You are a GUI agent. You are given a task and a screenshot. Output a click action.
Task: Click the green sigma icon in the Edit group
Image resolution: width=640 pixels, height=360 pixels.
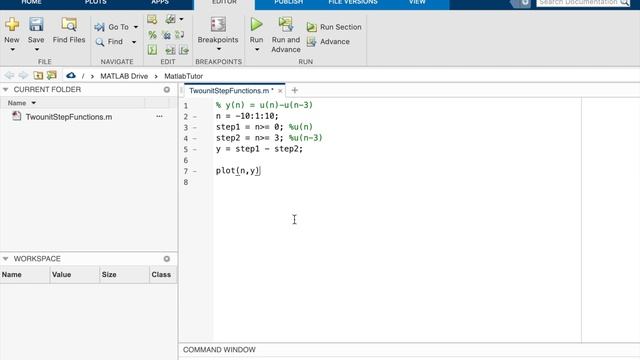click(x=152, y=50)
